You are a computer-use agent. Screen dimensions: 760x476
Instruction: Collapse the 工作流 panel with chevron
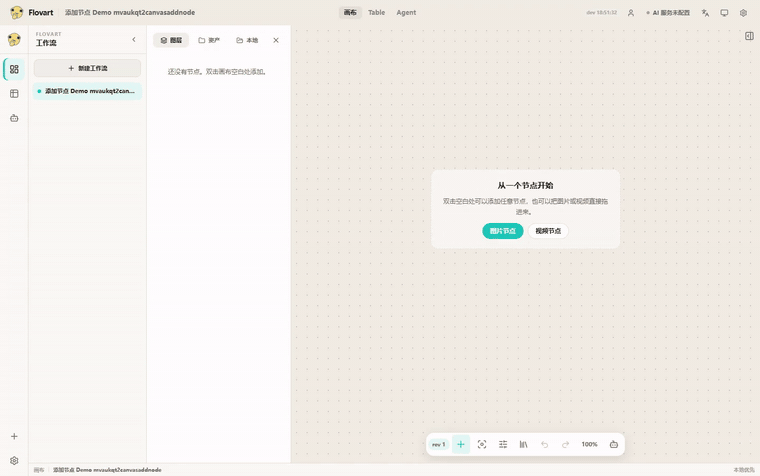pyautogui.click(x=134, y=40)
